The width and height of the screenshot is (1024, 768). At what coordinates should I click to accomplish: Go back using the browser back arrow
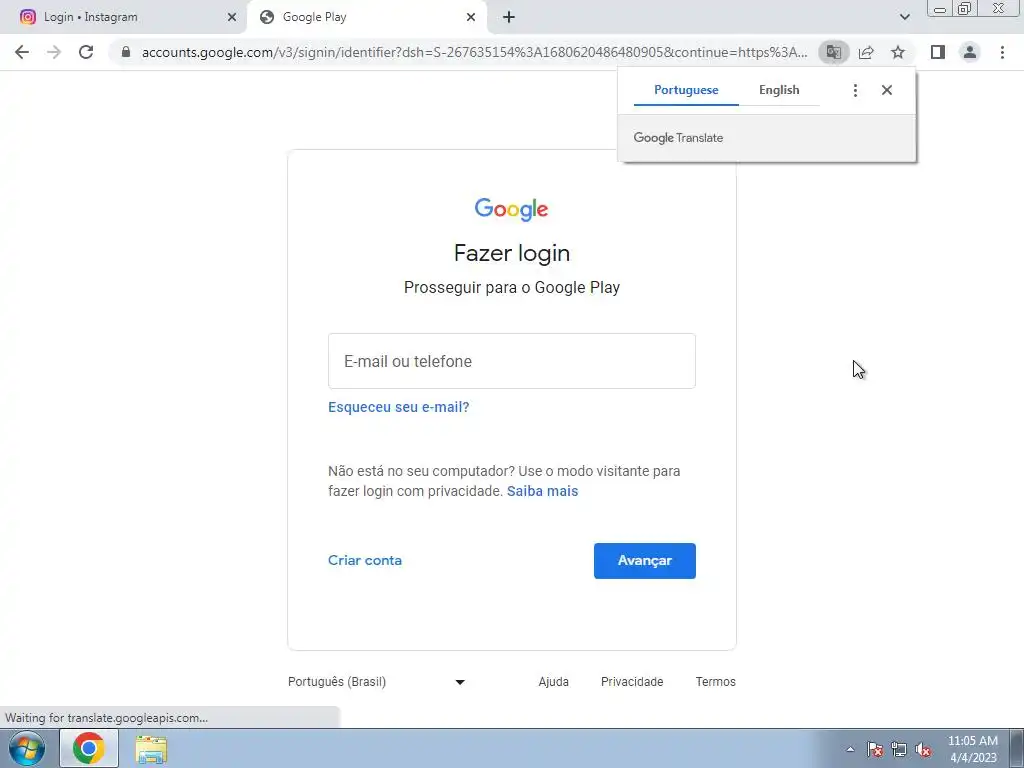click(22, 52)
